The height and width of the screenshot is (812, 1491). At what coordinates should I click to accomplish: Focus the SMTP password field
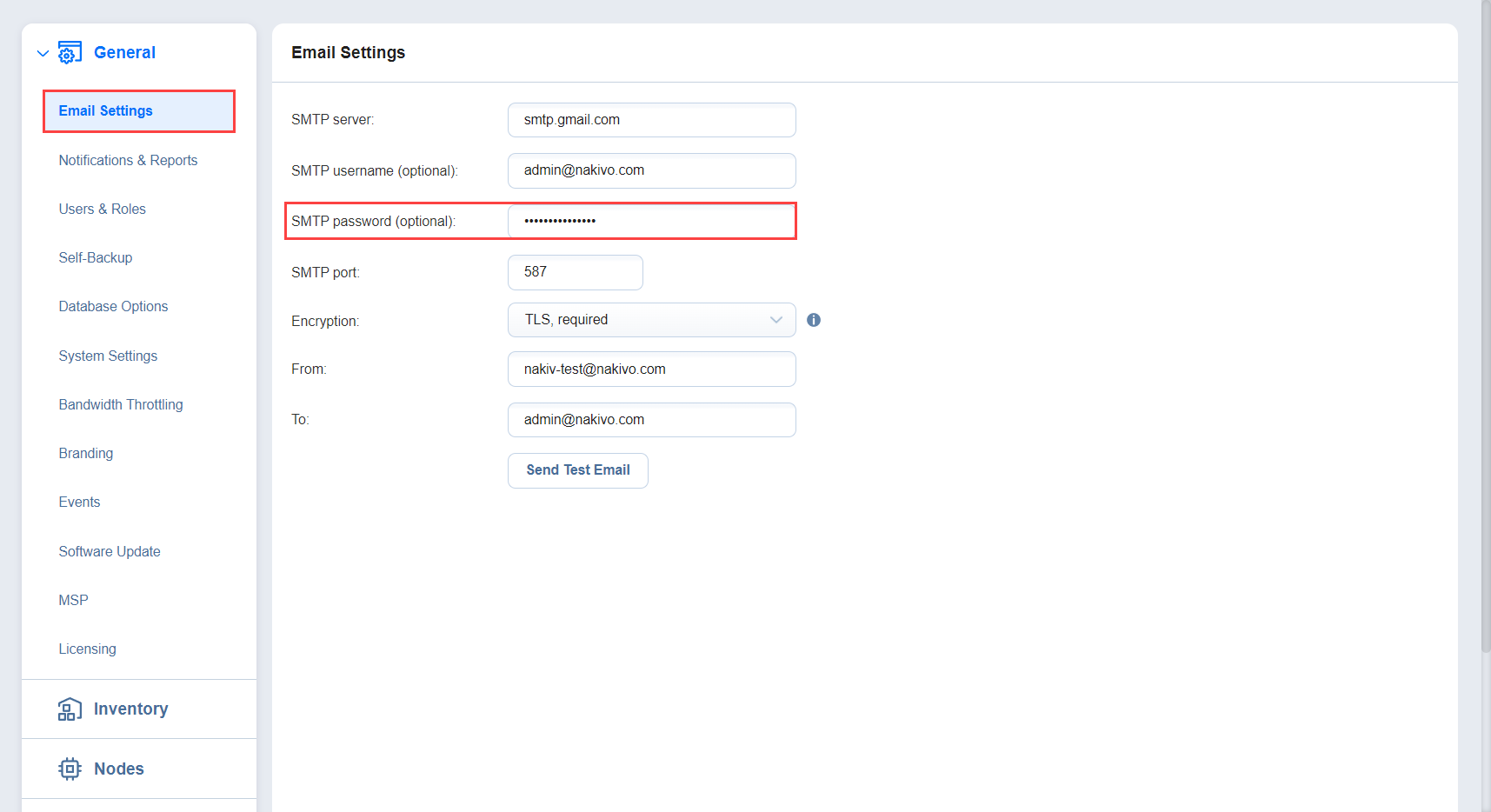tap(651, 221)
